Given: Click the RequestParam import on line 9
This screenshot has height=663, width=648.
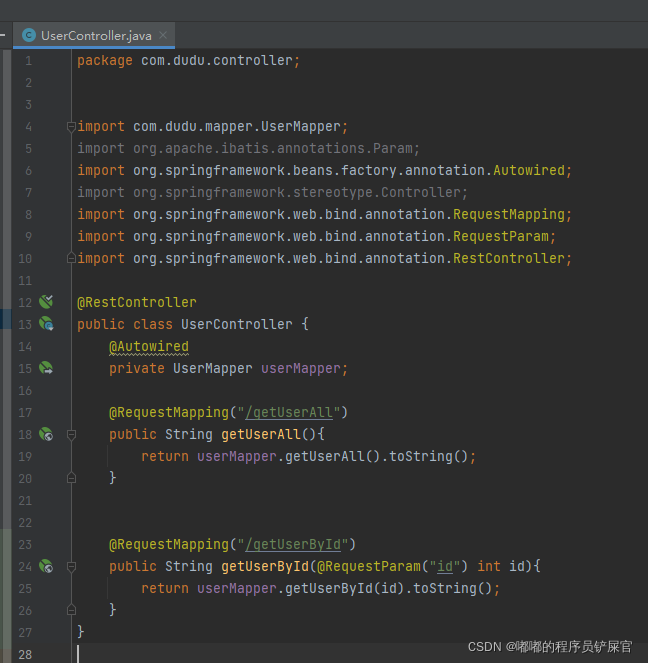Looking at the screenshot, I should 316,236.
